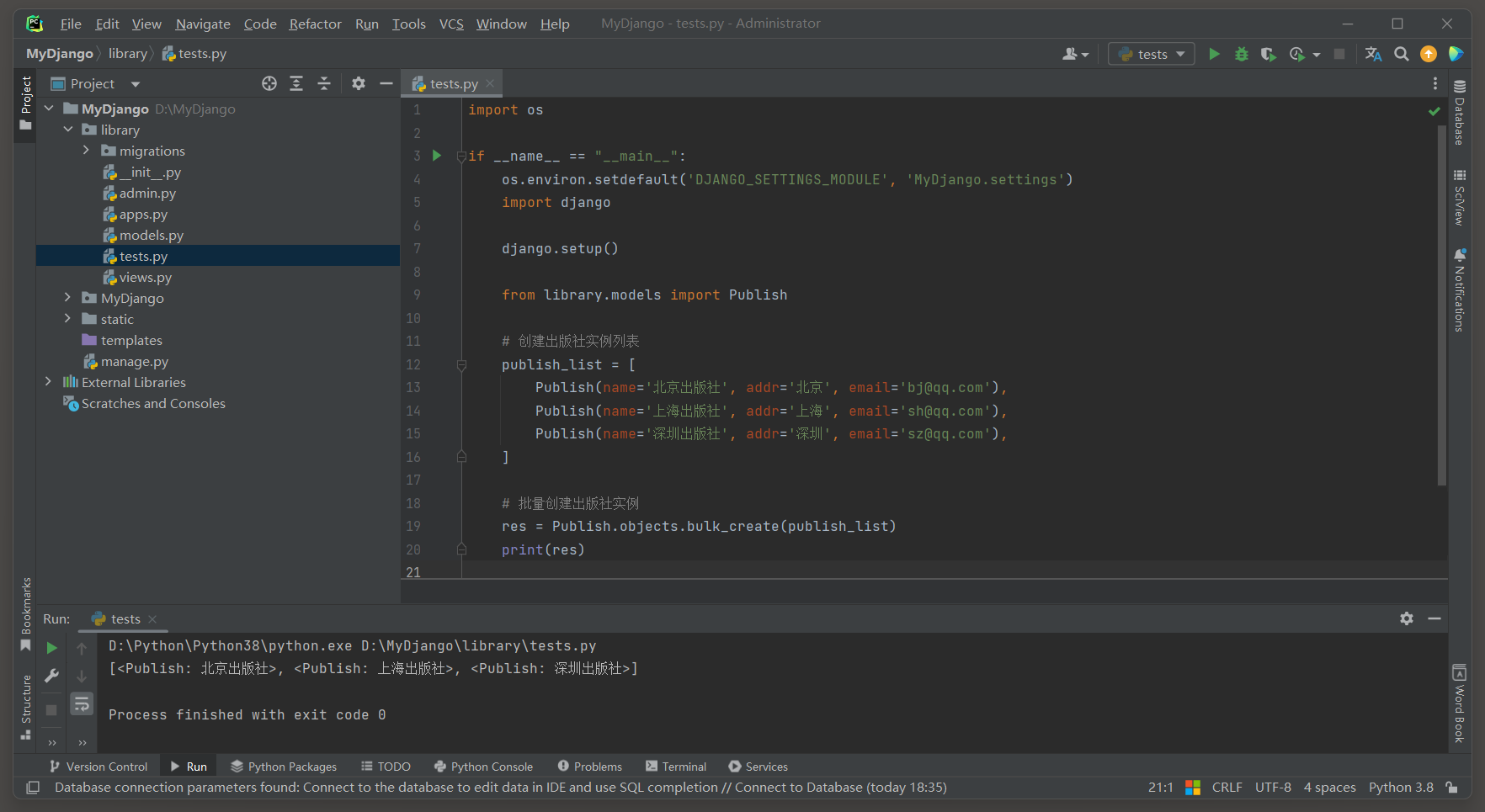Open the Problems tool window
The width and height of the screenshot is (1485, 812).
pos(589,767)
